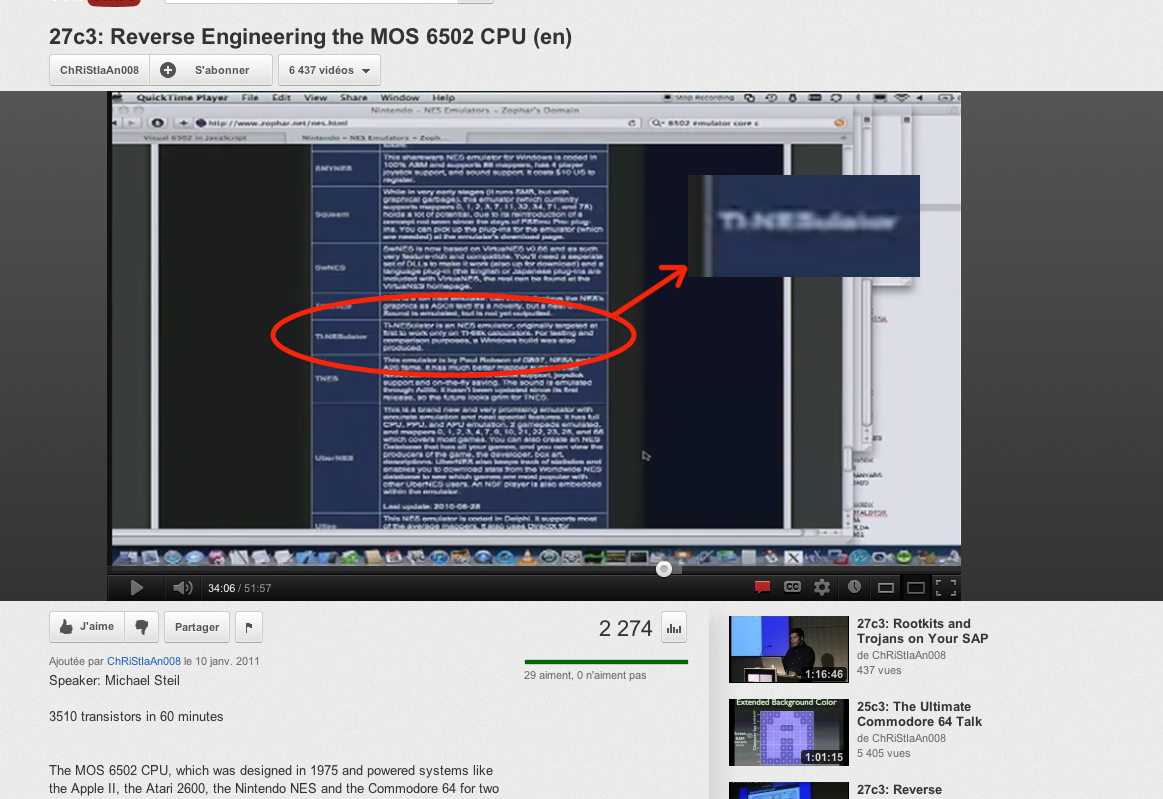Open the Rootkits and Trojans video thumbnail
Screen dimensions: 1163x799
pyautogui.click(x=788, y=649)
